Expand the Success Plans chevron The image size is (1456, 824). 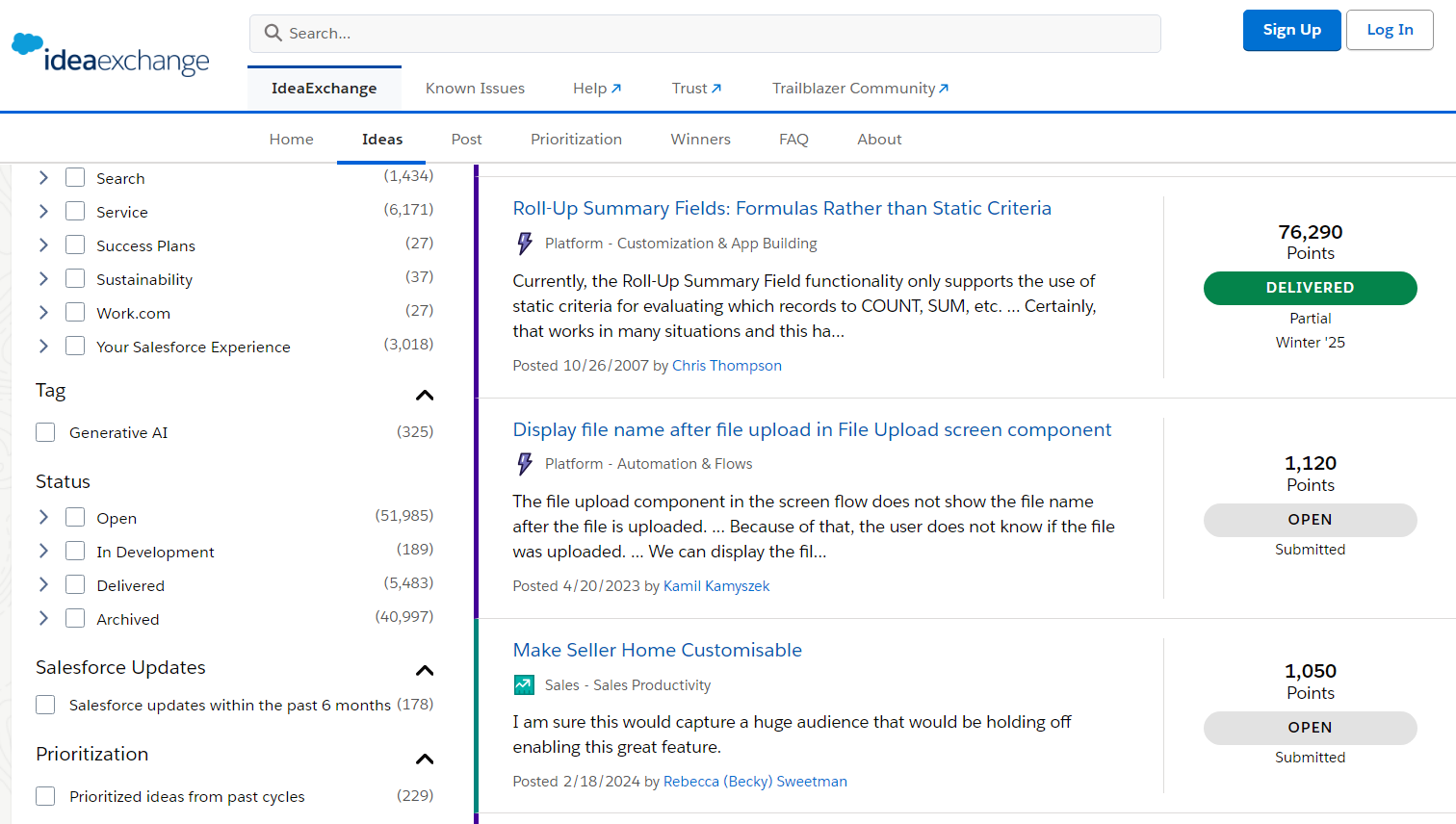click(x=43, y=245)
